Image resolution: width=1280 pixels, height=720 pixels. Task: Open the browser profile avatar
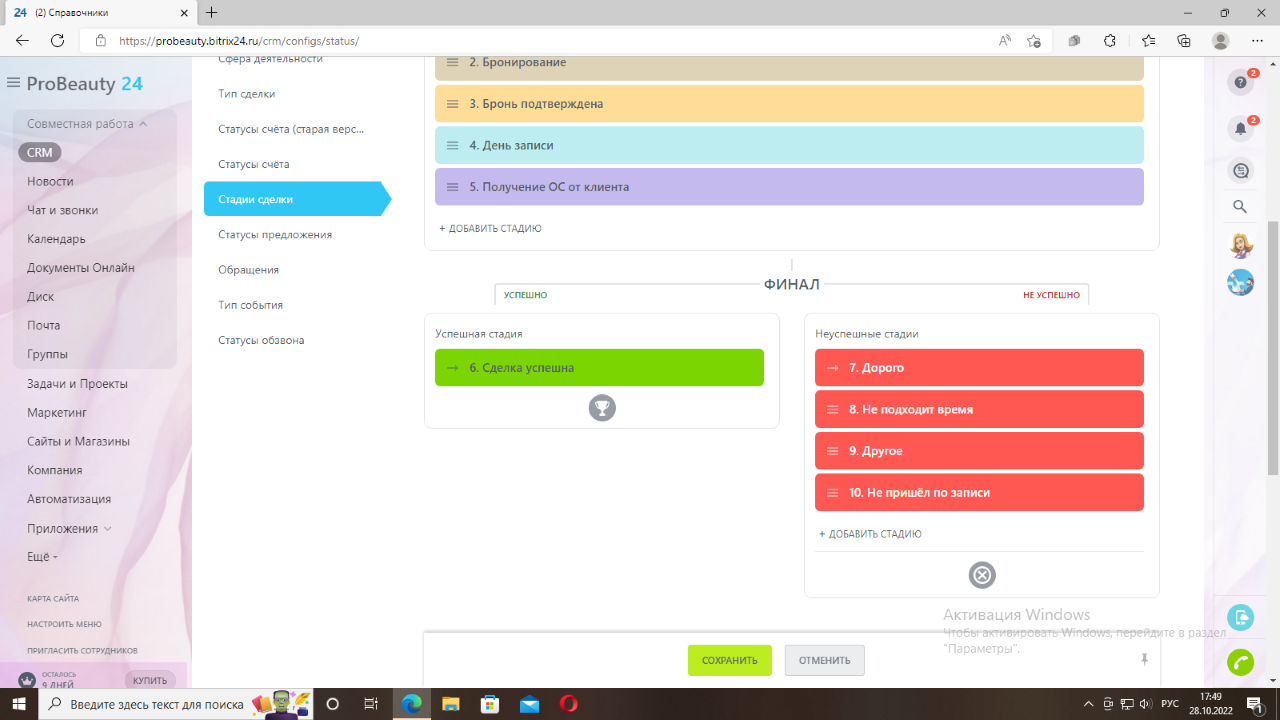click(1220, 41)
